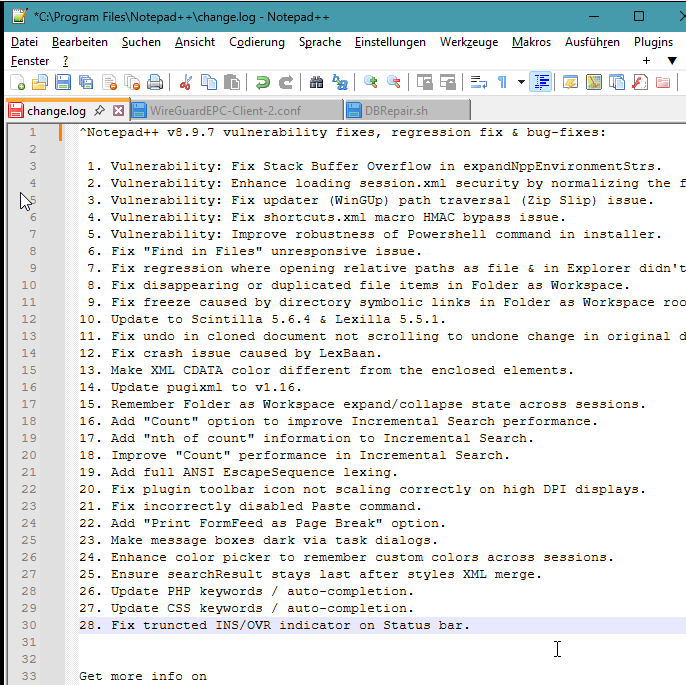Image resolution: width=686 pixels, height=685 pixels.
Task: Open the Document Map toolbar icon
Action: [594, 82]
